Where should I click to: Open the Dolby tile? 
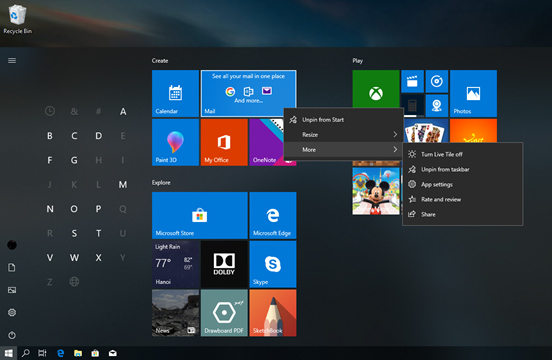(x=224, y=264)
